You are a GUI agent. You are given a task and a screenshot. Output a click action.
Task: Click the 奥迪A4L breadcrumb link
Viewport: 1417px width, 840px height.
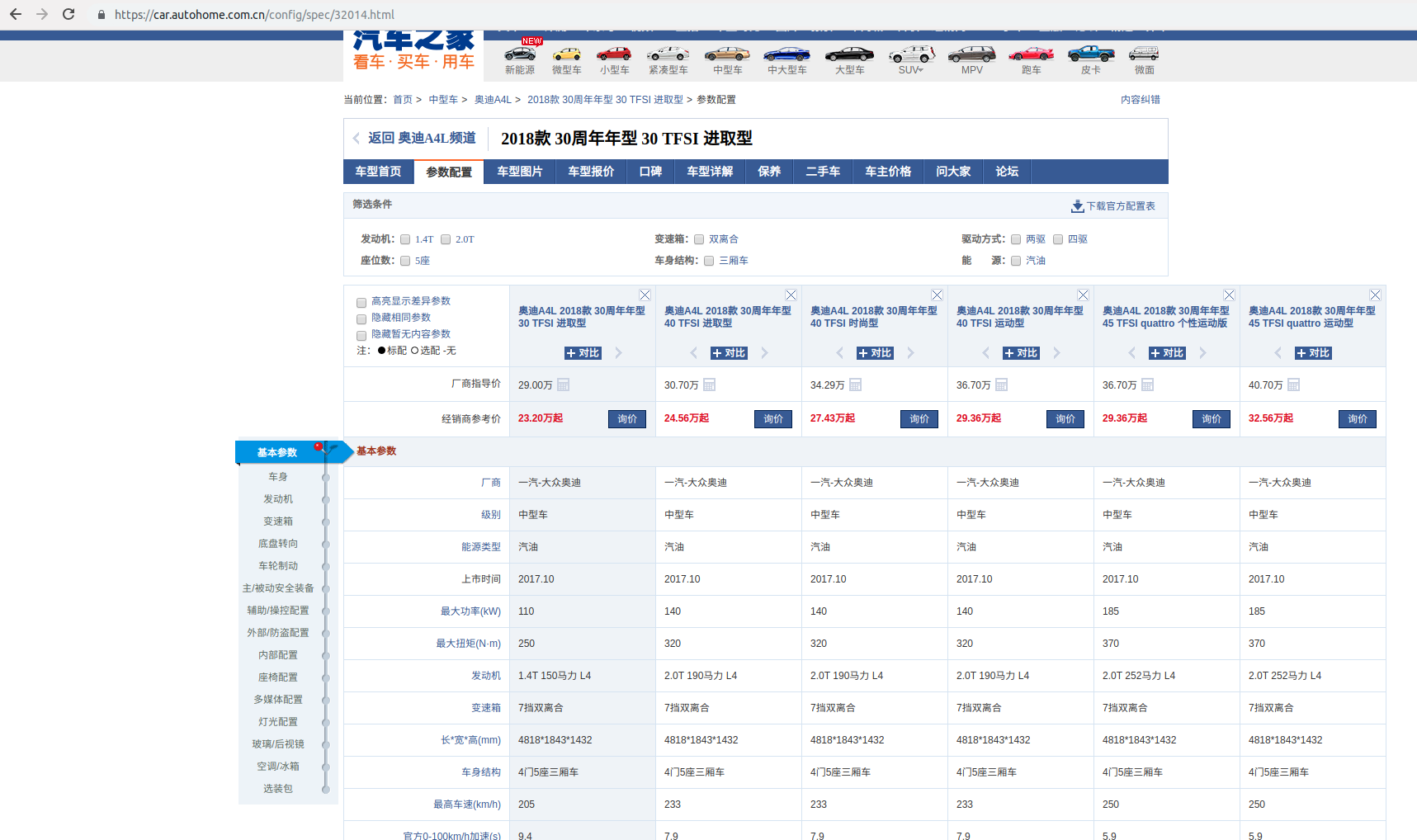(493, 100)
